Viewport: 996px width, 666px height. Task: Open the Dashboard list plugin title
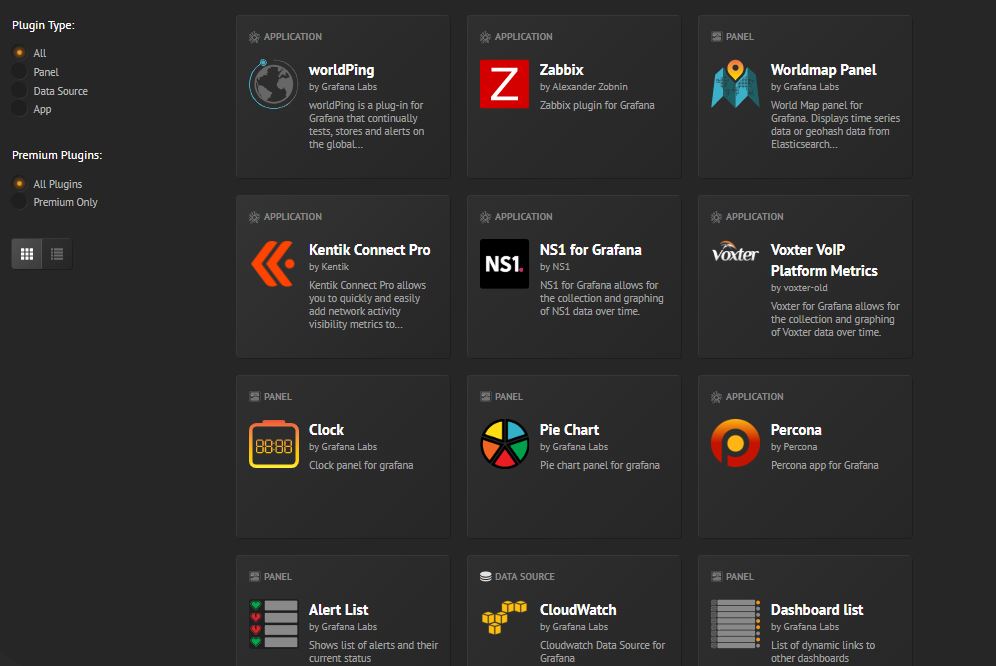(817, 609)
